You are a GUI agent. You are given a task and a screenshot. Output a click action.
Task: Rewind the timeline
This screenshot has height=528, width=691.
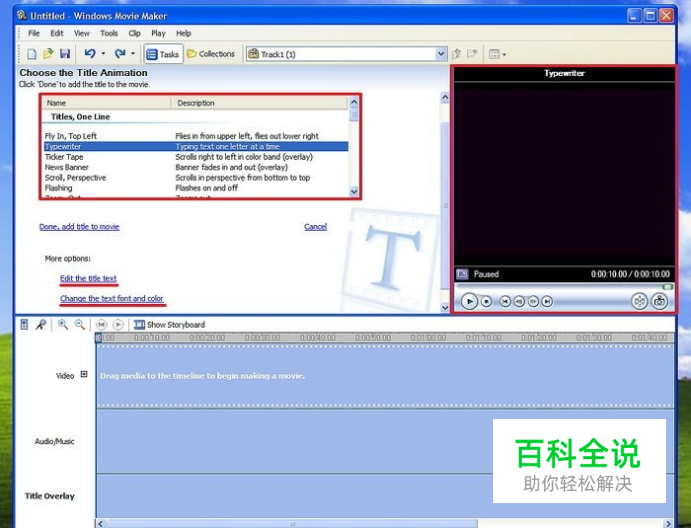pos(101,325)
